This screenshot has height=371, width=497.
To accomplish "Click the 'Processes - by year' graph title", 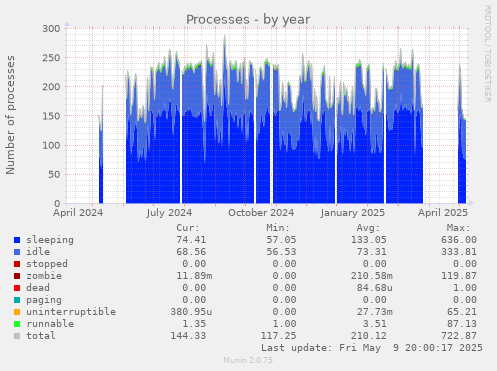I will pos(248,20).
